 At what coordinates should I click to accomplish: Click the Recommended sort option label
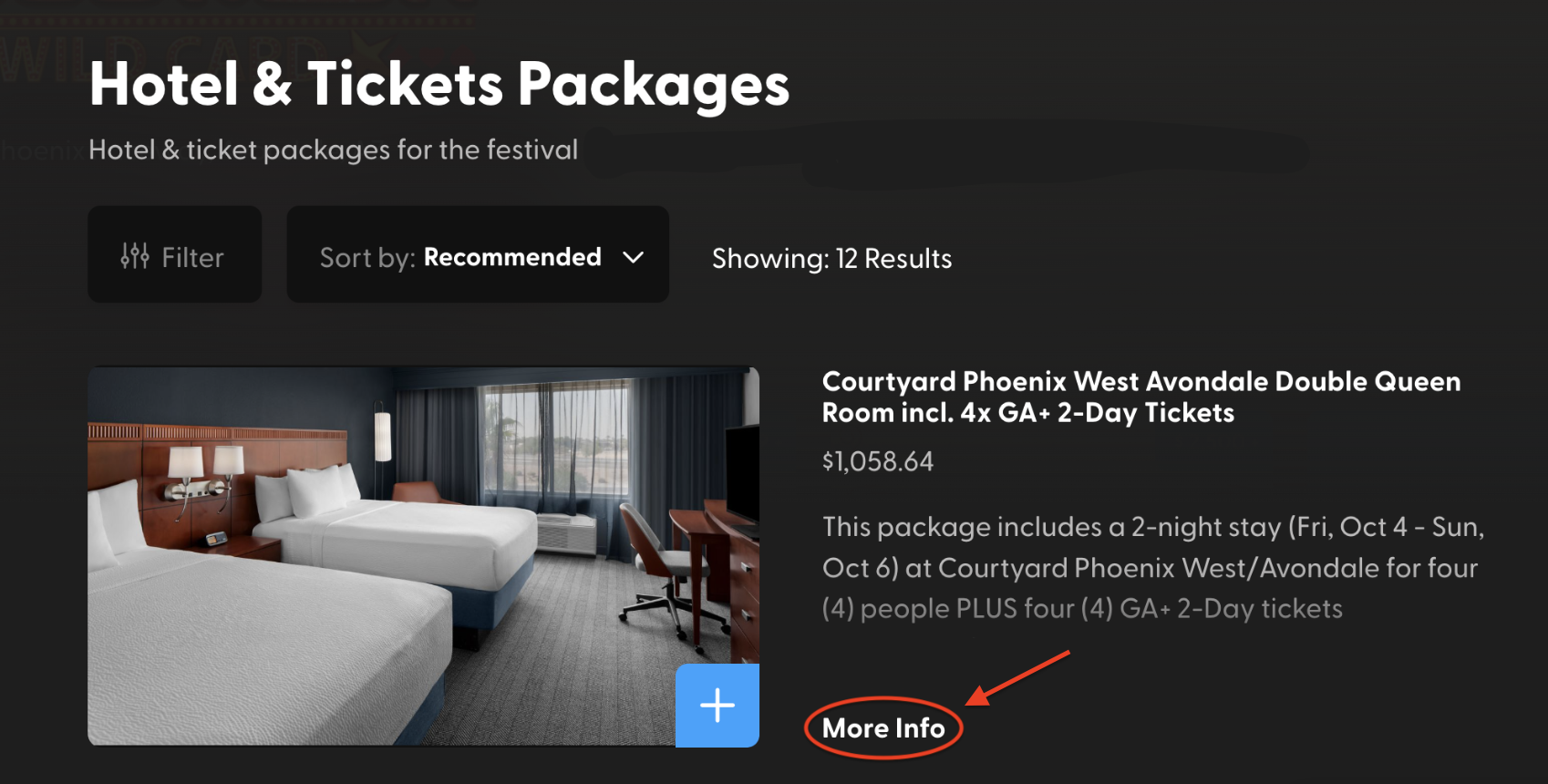click(x=513, y=256)
